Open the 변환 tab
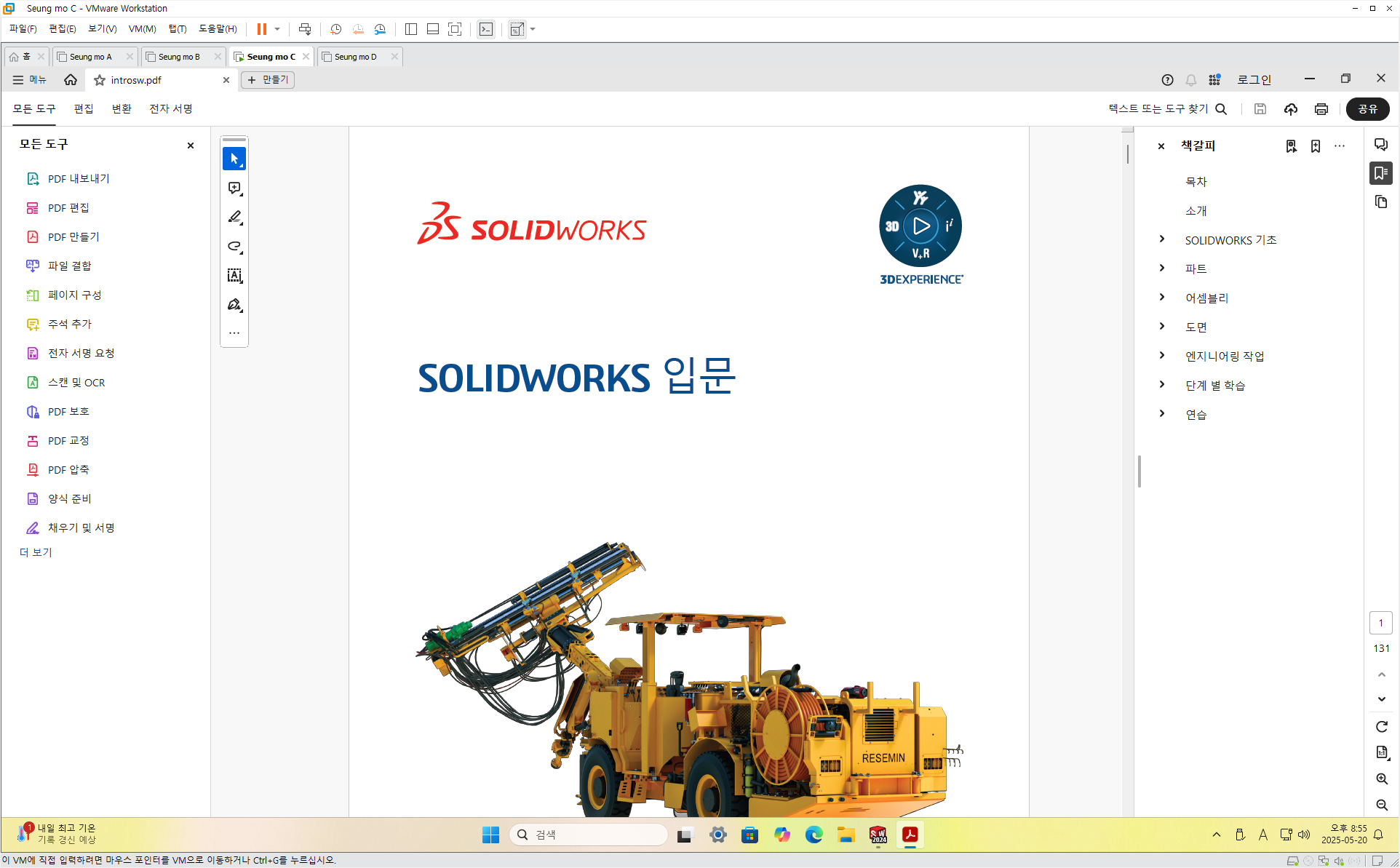 pos(122,108)
